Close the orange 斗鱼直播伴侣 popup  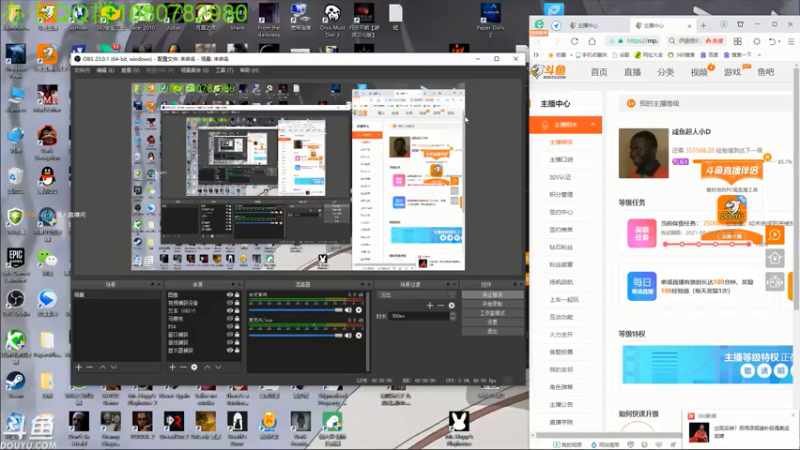click(767, 157)
